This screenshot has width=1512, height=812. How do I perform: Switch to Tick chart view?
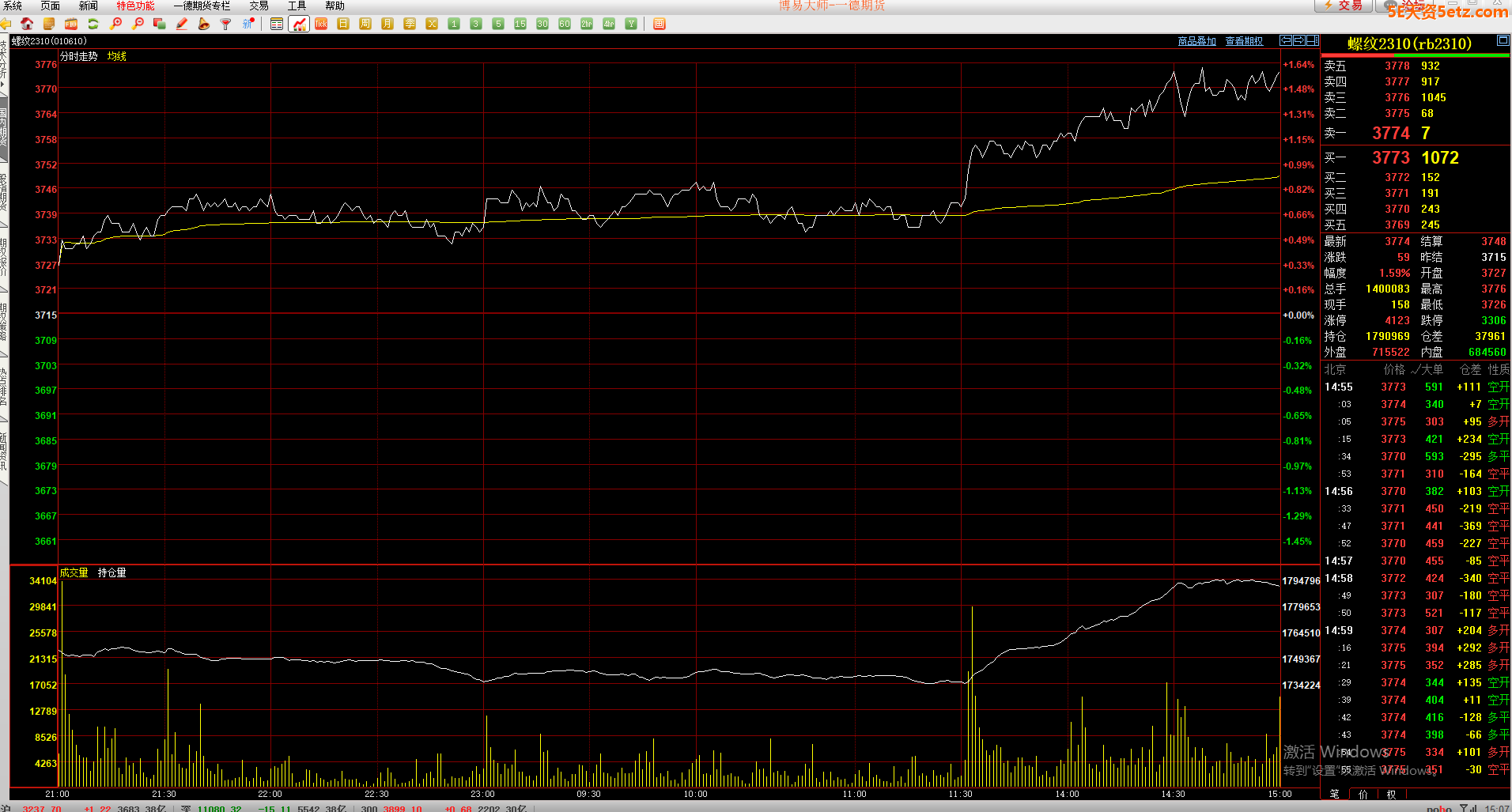321,24
